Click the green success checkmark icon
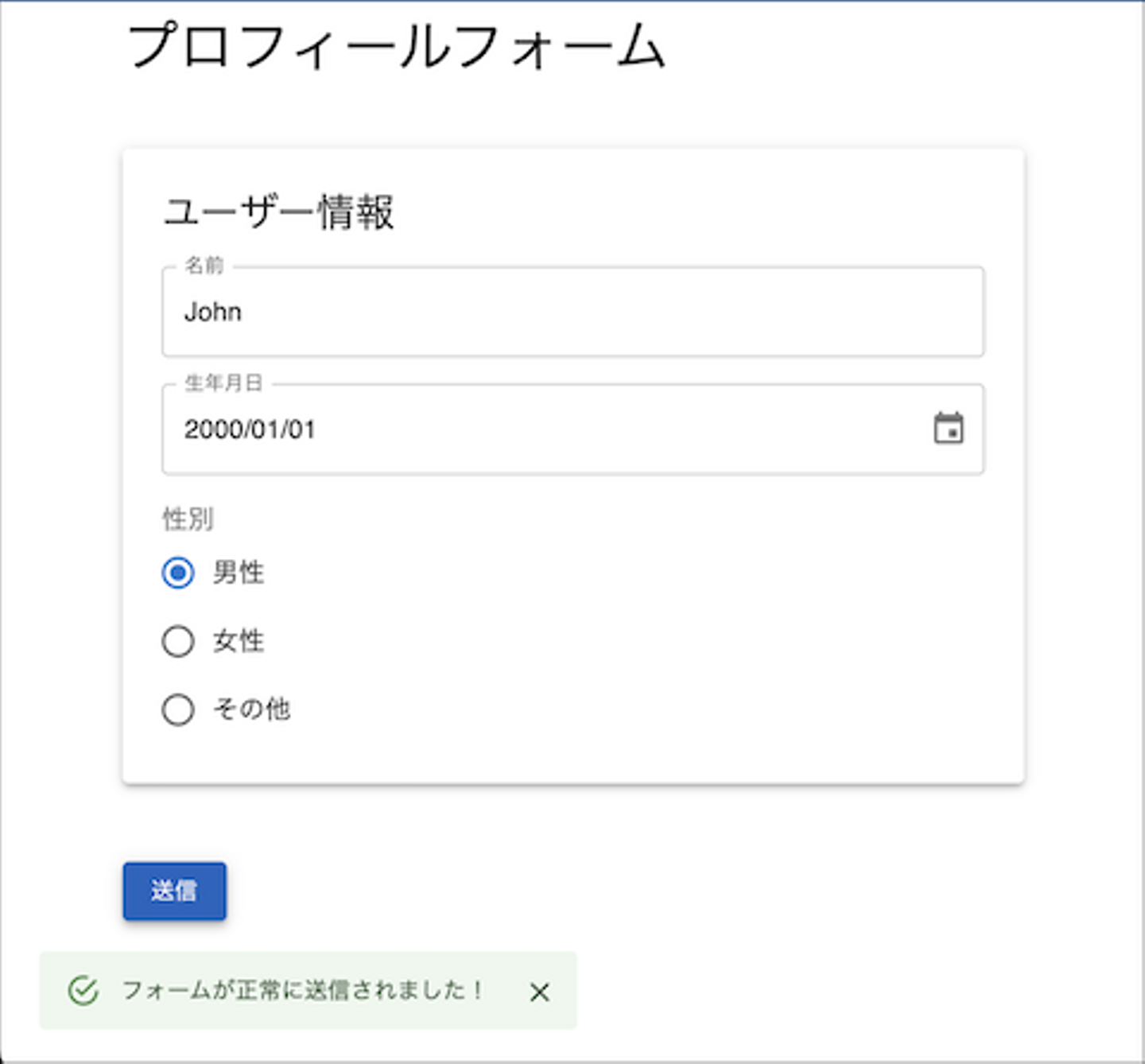The image size is (1145, 1064). 83,991
